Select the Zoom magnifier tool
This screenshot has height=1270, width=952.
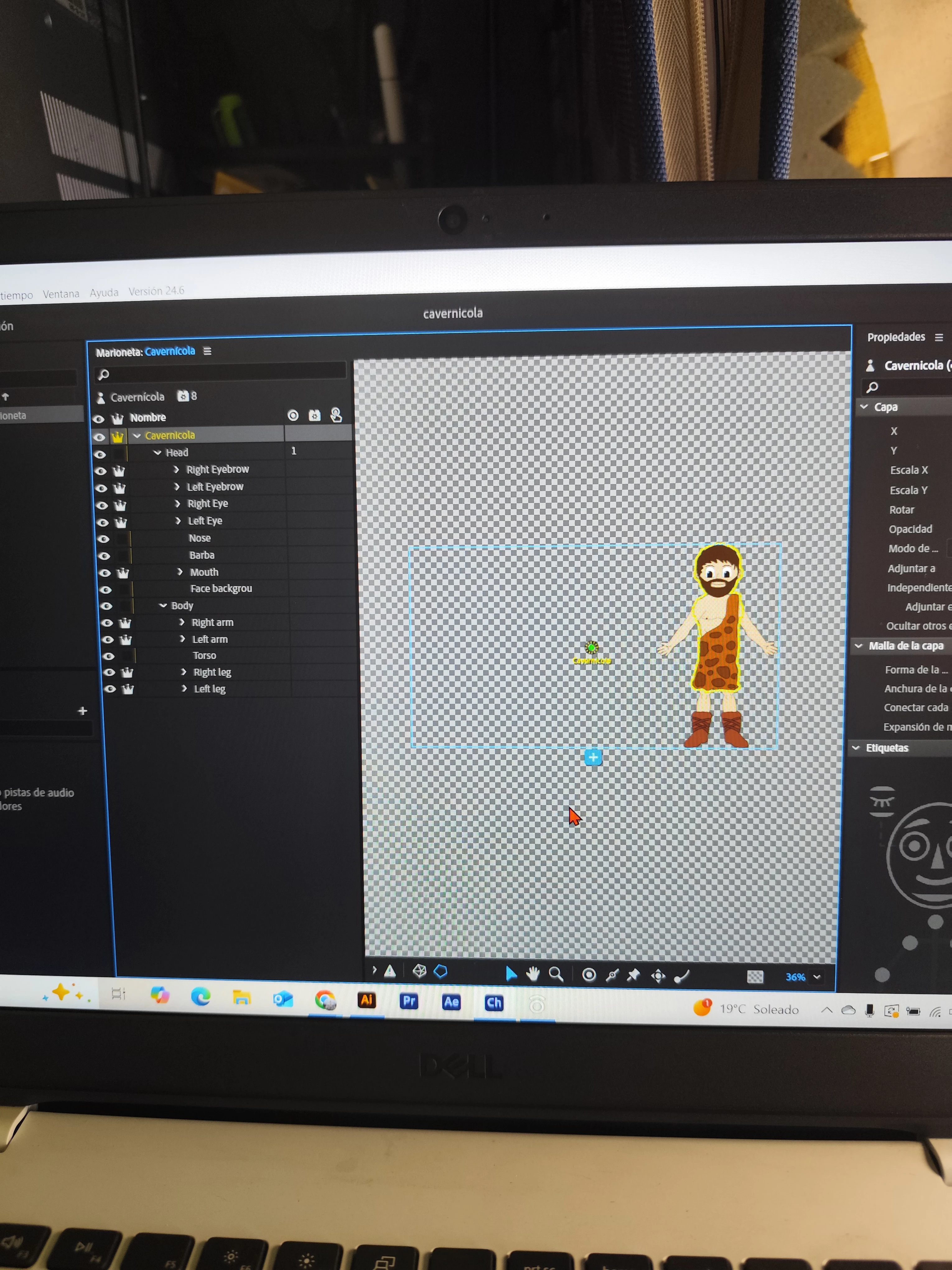555,974
